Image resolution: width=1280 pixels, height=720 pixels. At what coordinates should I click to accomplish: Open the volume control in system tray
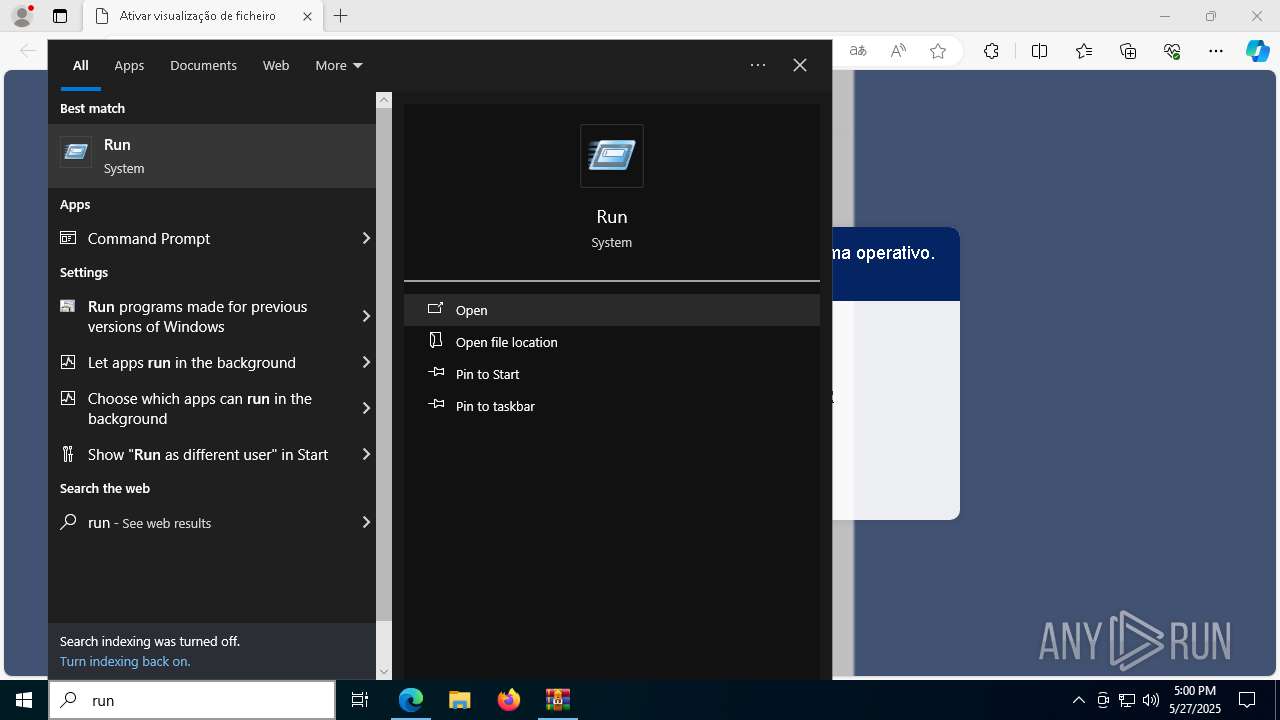coord(1151,700)
